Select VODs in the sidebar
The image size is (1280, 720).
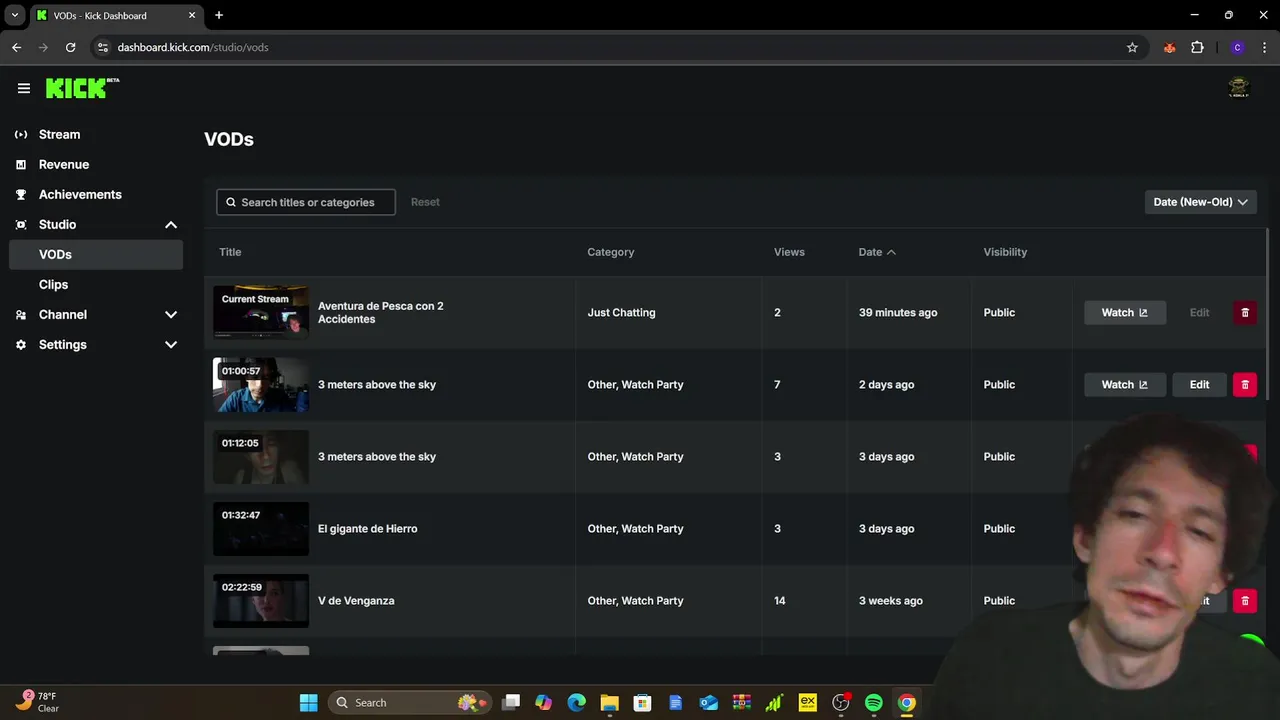tap(95, 254)
